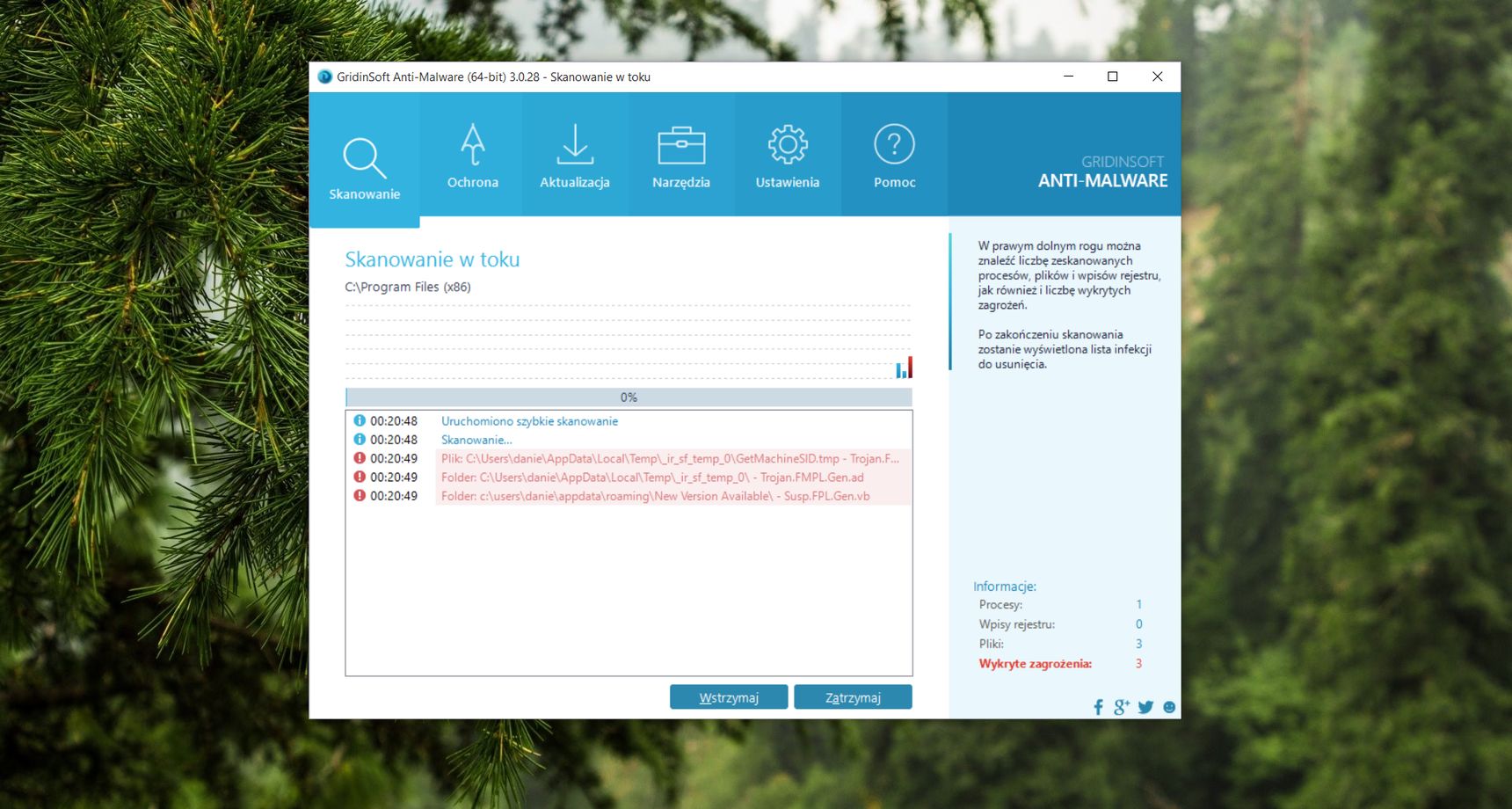Select log row 'Uruchomiono szybkie skanowanie'

click(x=629, y=421)
